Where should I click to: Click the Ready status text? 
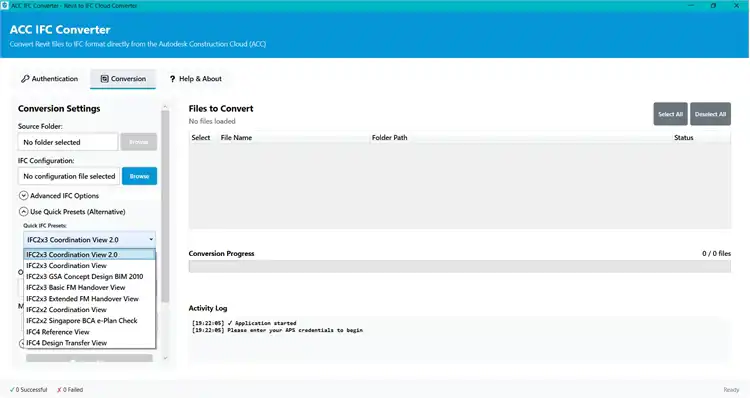click(731, 390)
